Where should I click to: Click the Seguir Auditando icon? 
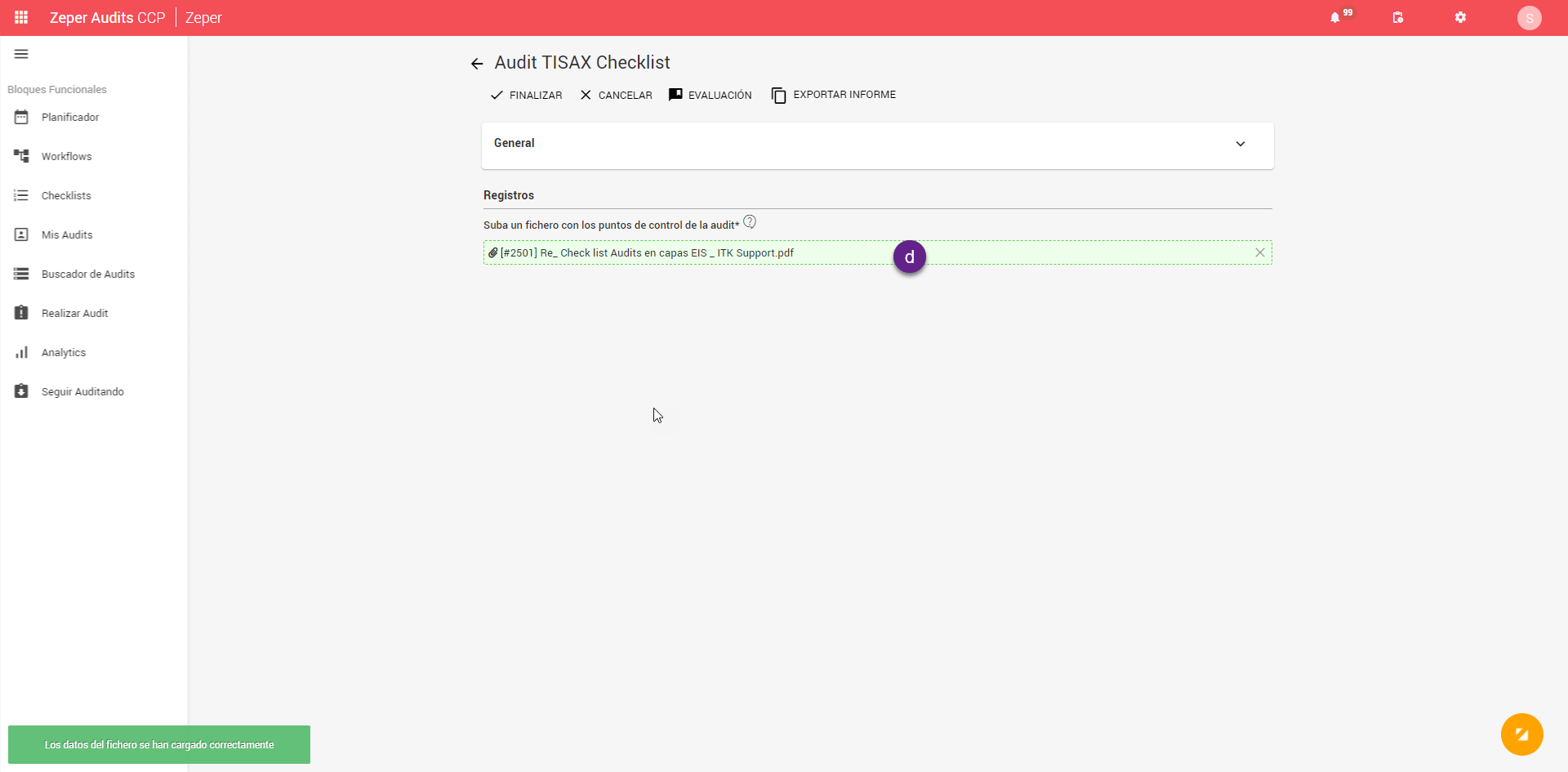point(21,391)
